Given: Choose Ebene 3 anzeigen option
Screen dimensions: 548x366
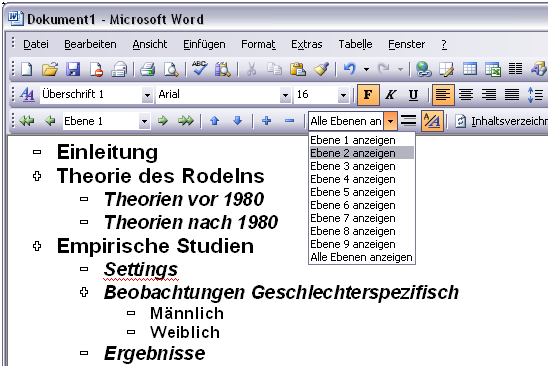Looking at the screenshot, I should tap(362, 166).
